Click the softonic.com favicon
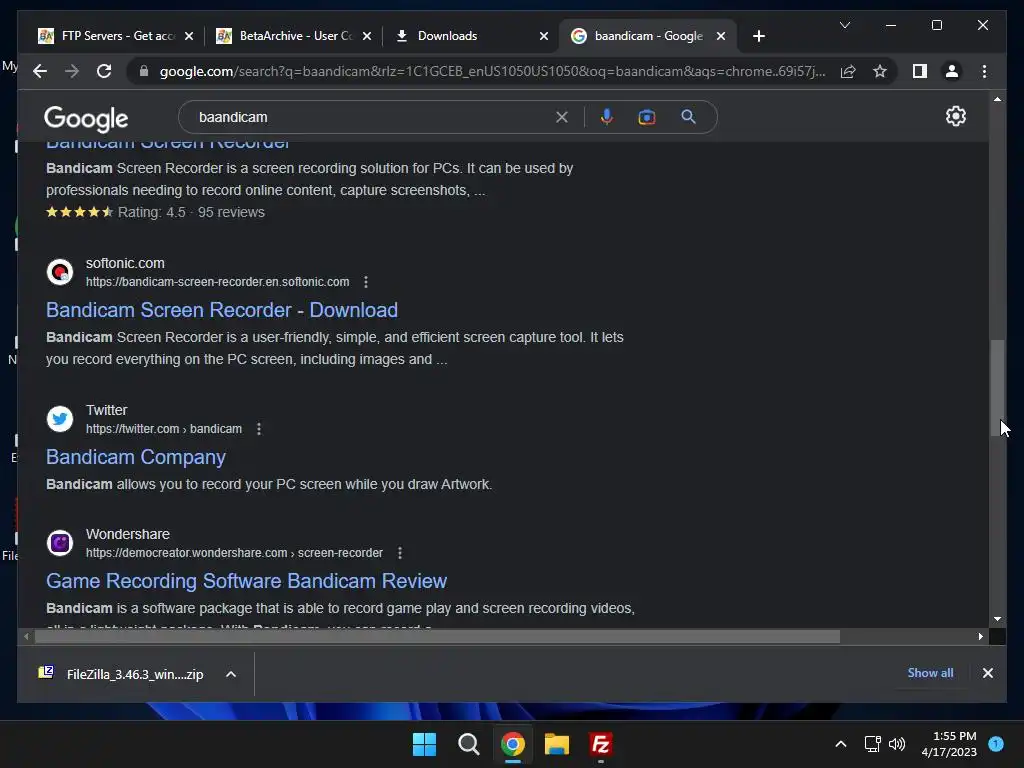1024x768 pixels. pos(60,272)
